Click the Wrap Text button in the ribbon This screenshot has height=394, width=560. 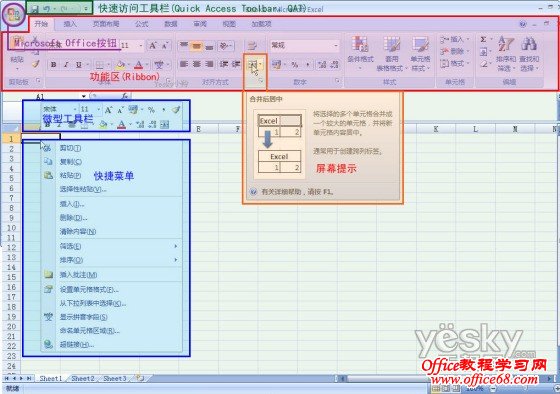pyautogui.click(x=252, y=45)
